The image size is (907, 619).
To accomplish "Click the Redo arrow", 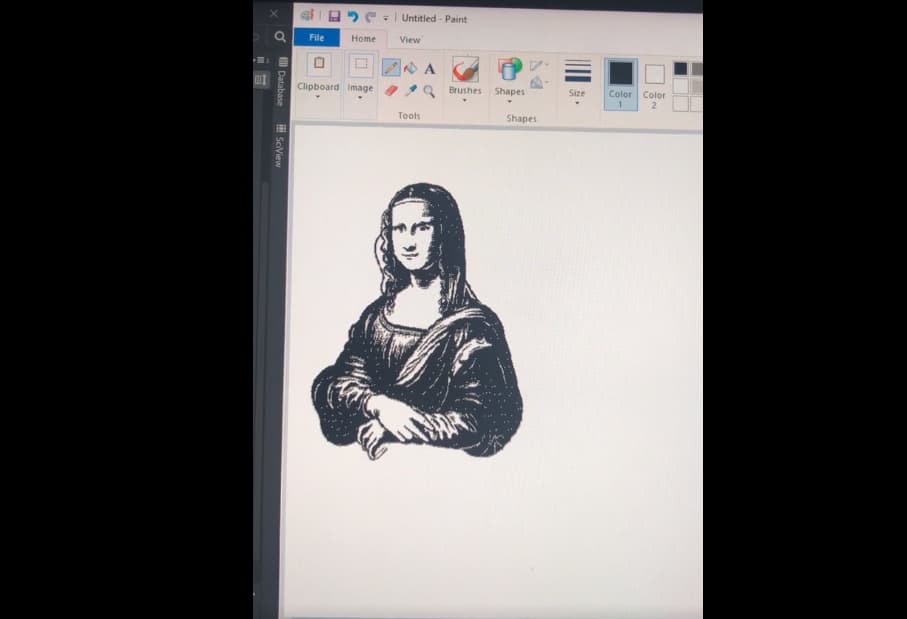I will [x=368, y=17].
